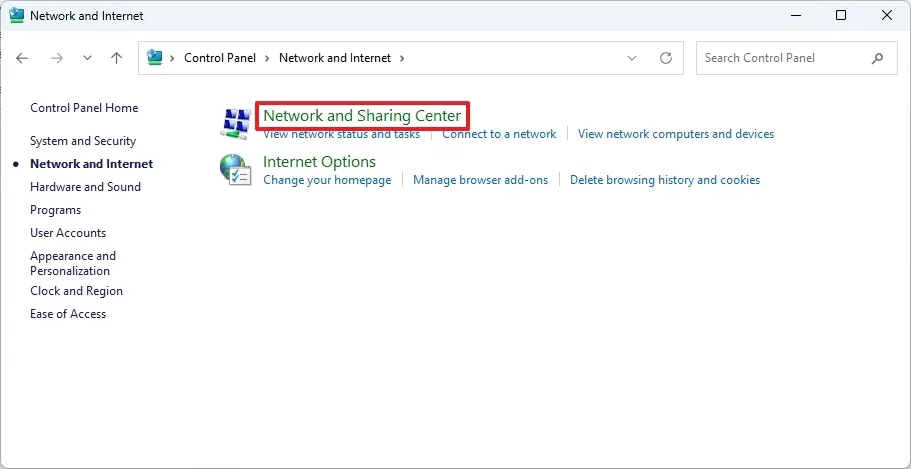Minimize the Network and Internet window
Image resolution: width=911 pixels, height=469 pixels.
(794, 16)
